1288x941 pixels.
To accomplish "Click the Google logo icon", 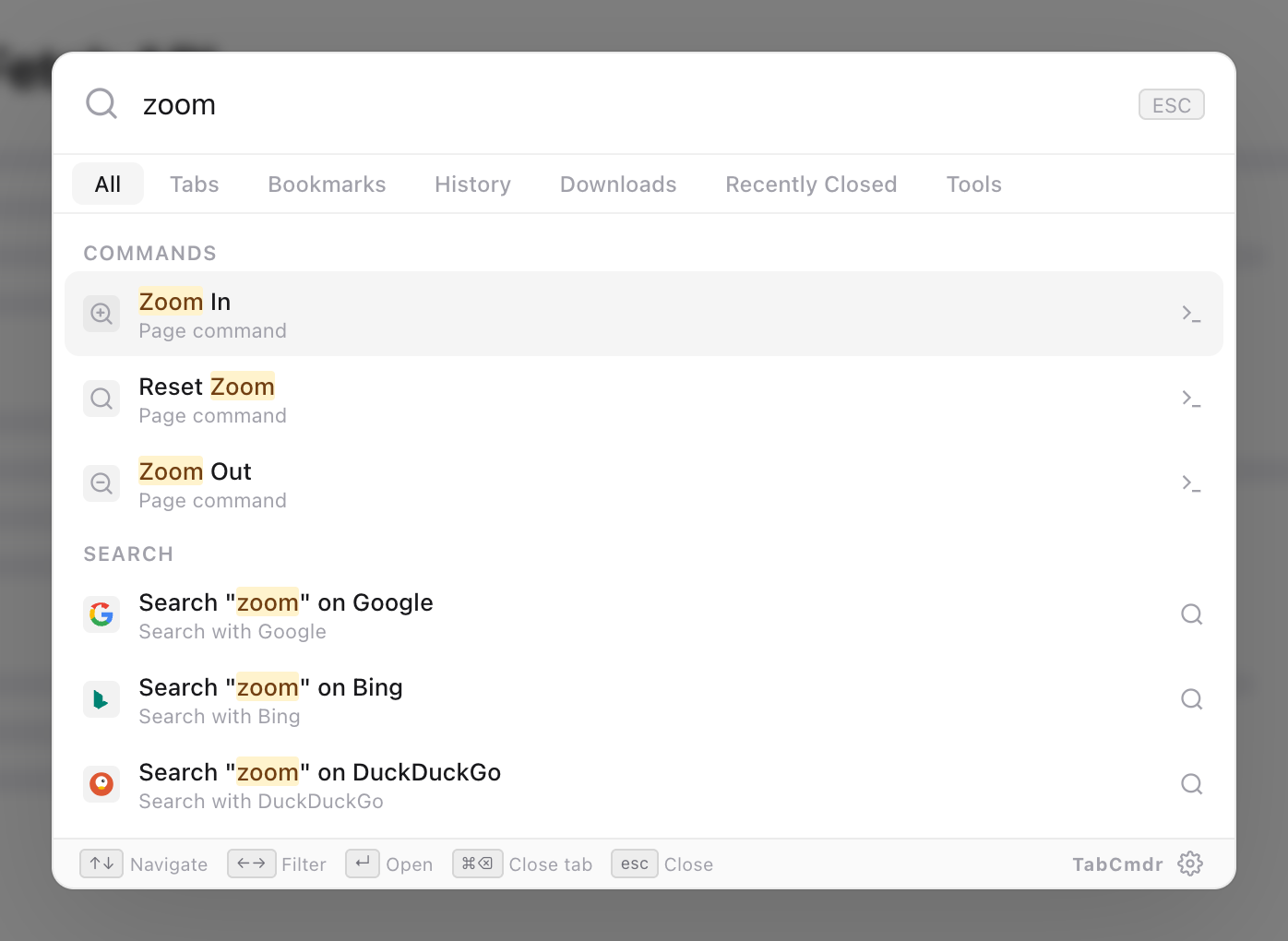I will (101, 614).
